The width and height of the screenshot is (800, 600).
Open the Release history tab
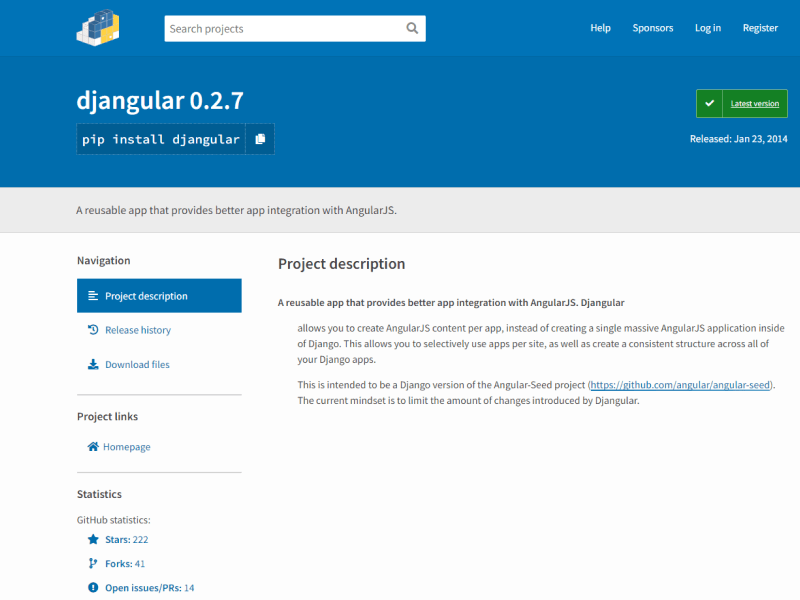138,330
